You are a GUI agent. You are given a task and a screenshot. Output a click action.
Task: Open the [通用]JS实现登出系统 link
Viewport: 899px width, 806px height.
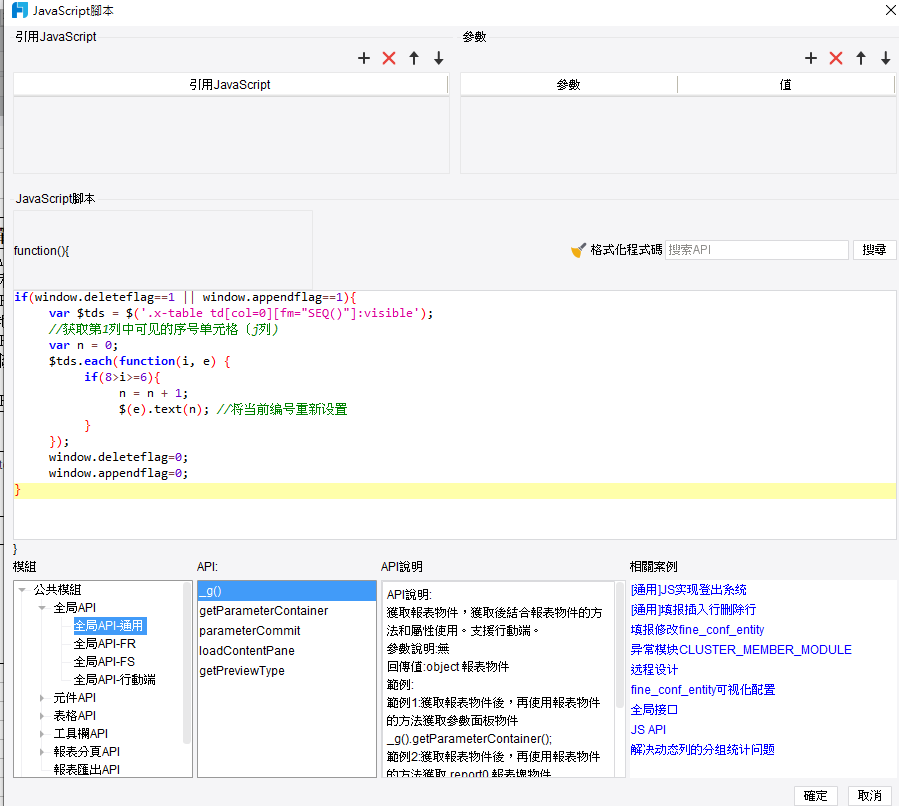point(689,590)
